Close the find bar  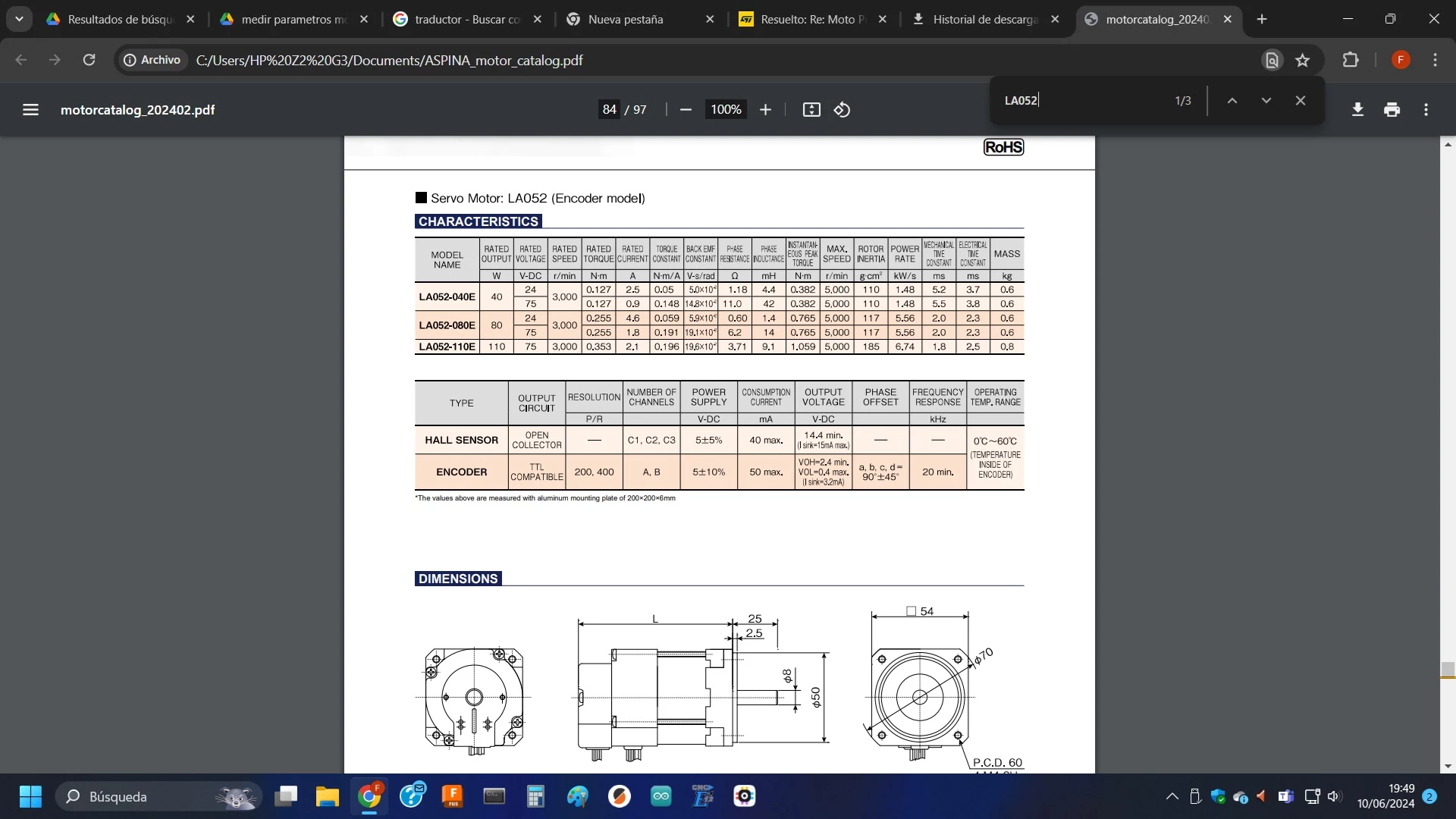1300,100
